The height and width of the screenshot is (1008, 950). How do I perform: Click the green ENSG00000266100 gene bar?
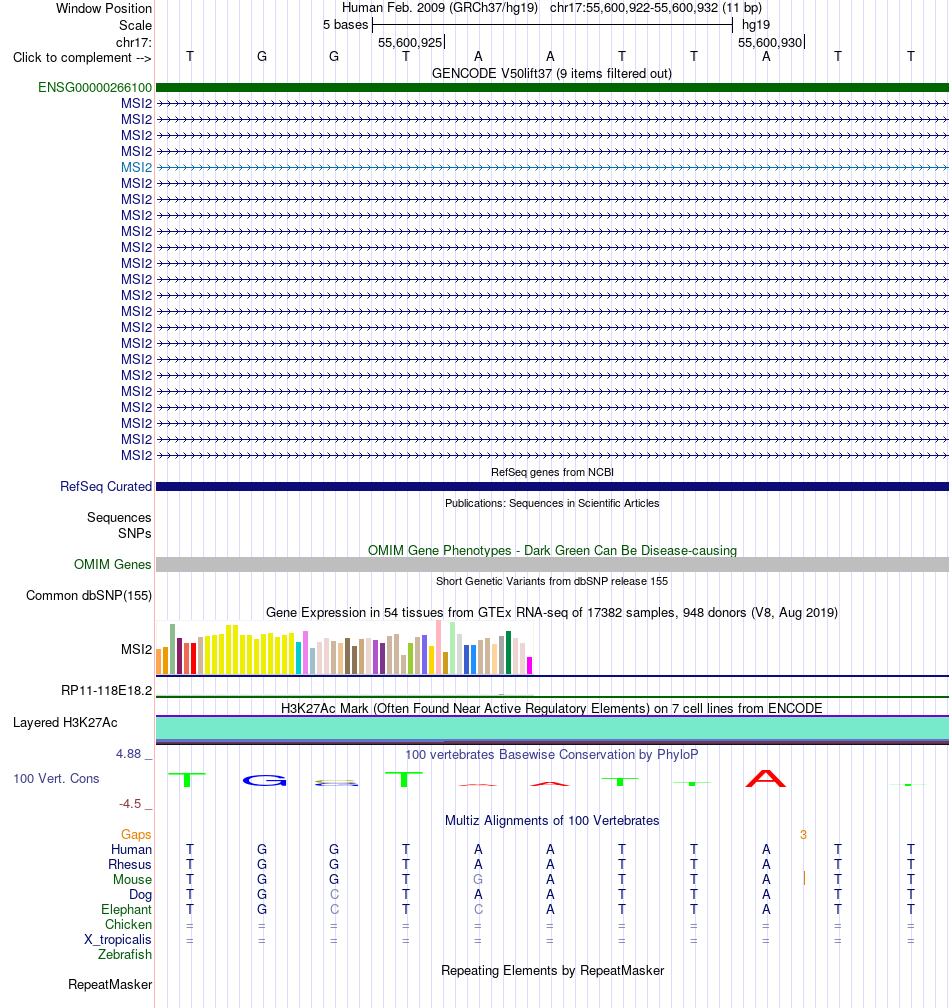pyautogui.click(x=552, y=87)
